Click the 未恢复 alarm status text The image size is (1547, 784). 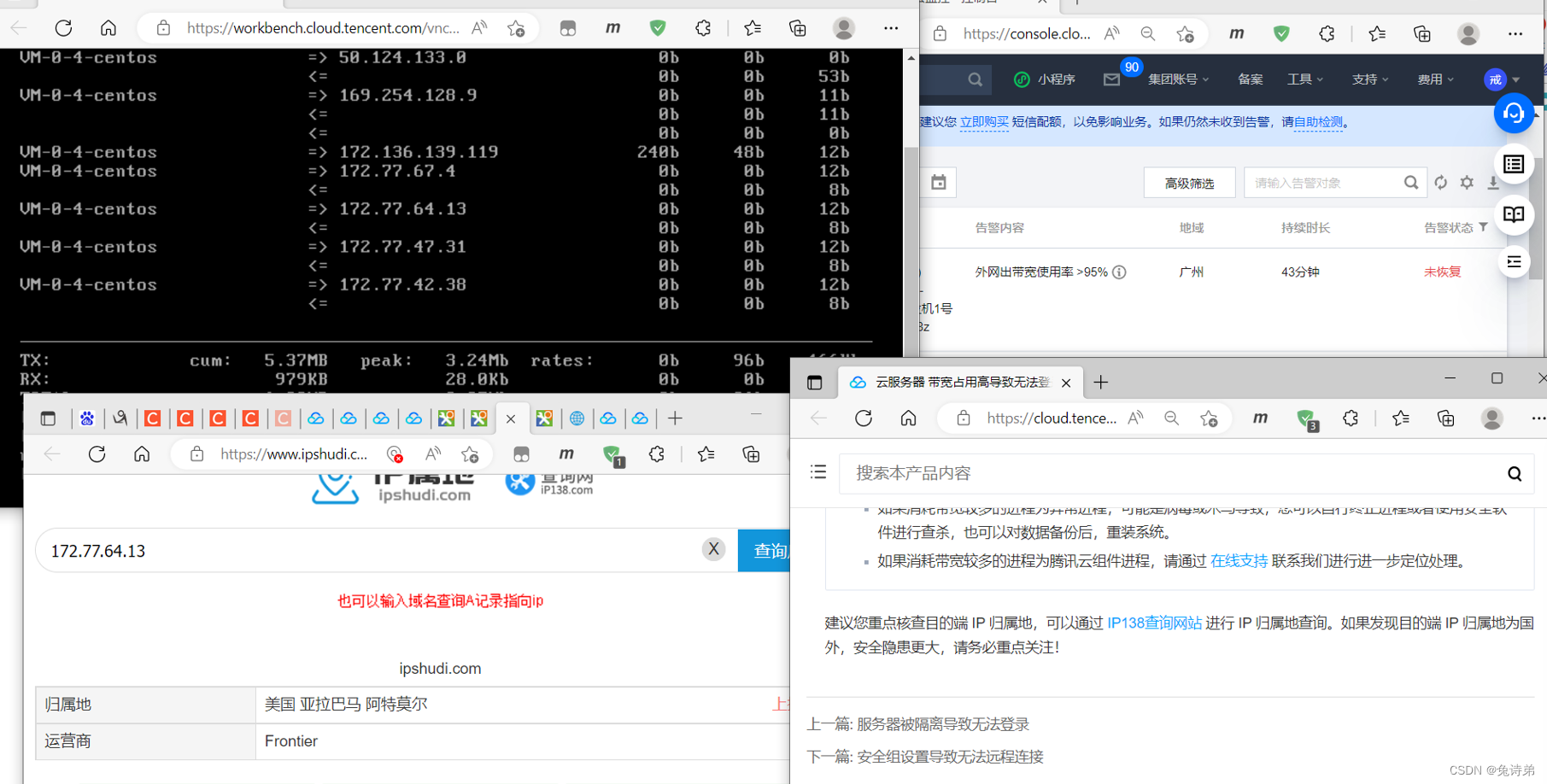click(x=1442, y=272)
